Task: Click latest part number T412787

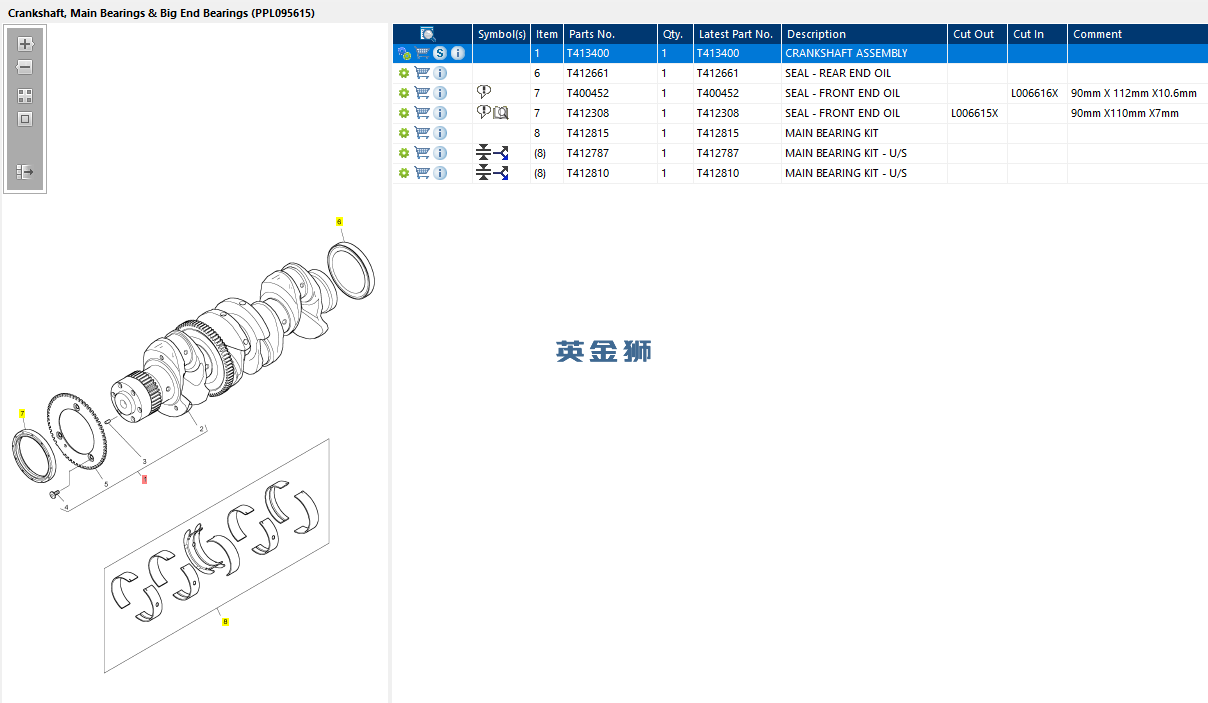Action: (718, 153)
